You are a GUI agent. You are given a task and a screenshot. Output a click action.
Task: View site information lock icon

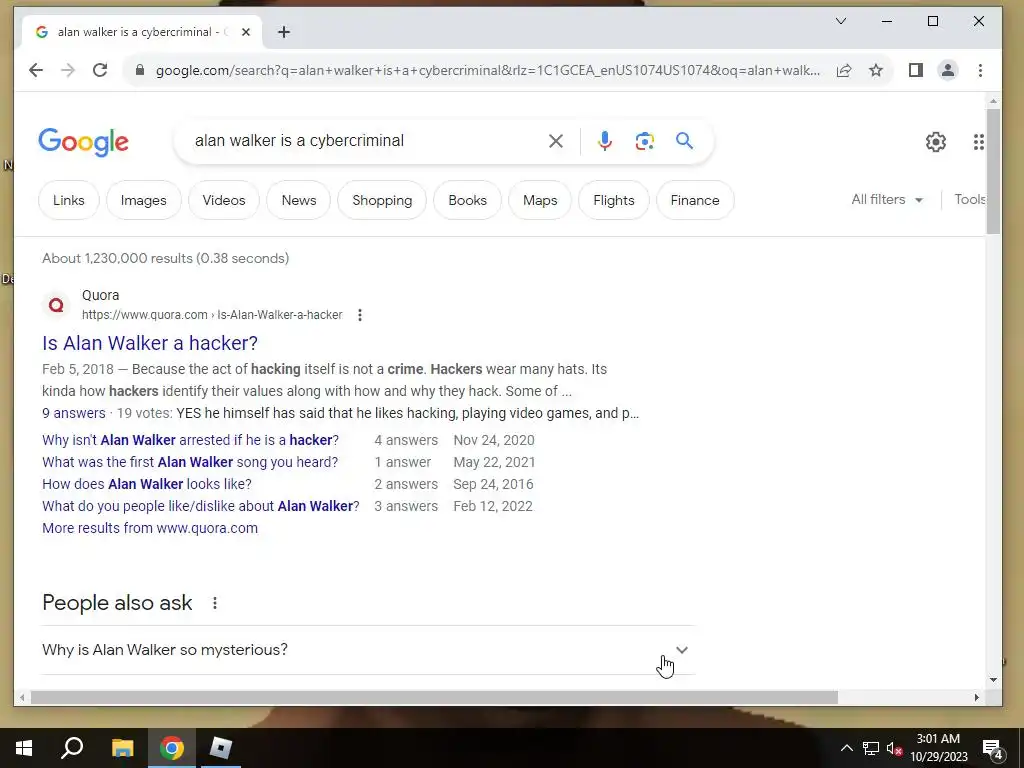click(x=140, y=71)
